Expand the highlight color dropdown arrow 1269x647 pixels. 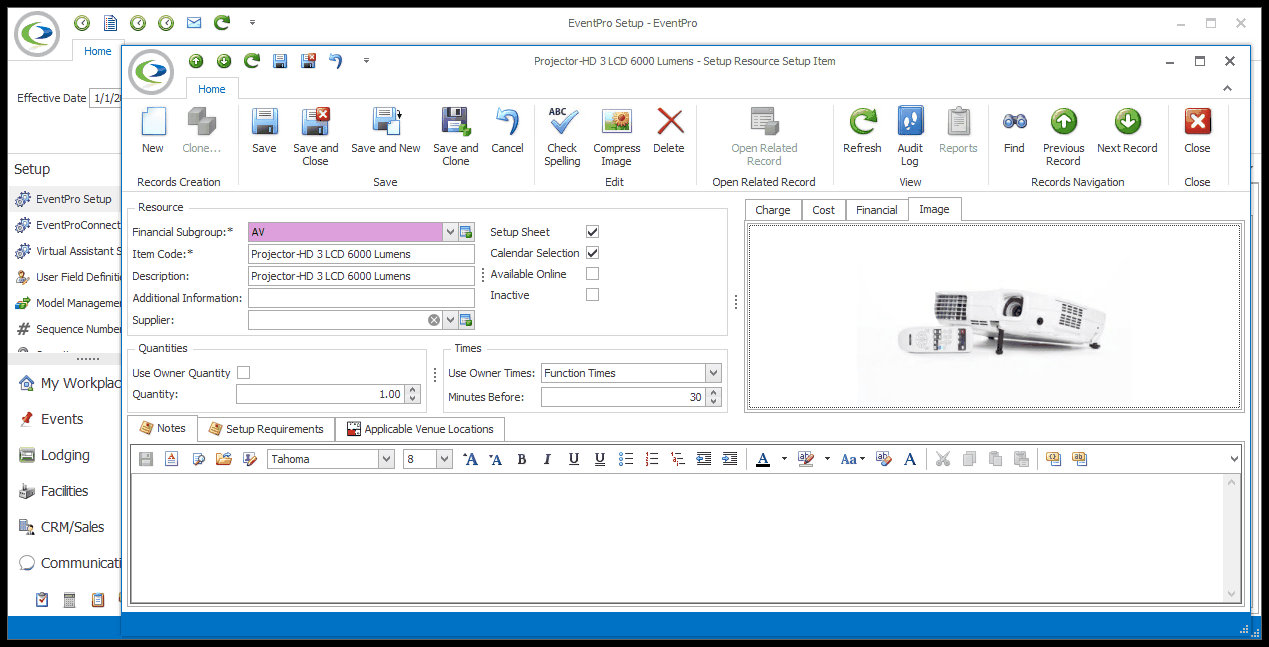coord(827,459)
